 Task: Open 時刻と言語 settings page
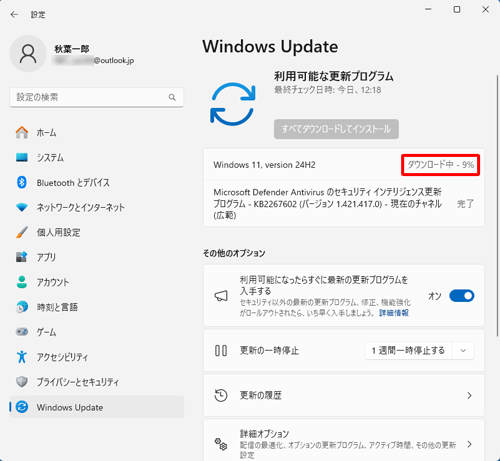(x=97, y=307)
